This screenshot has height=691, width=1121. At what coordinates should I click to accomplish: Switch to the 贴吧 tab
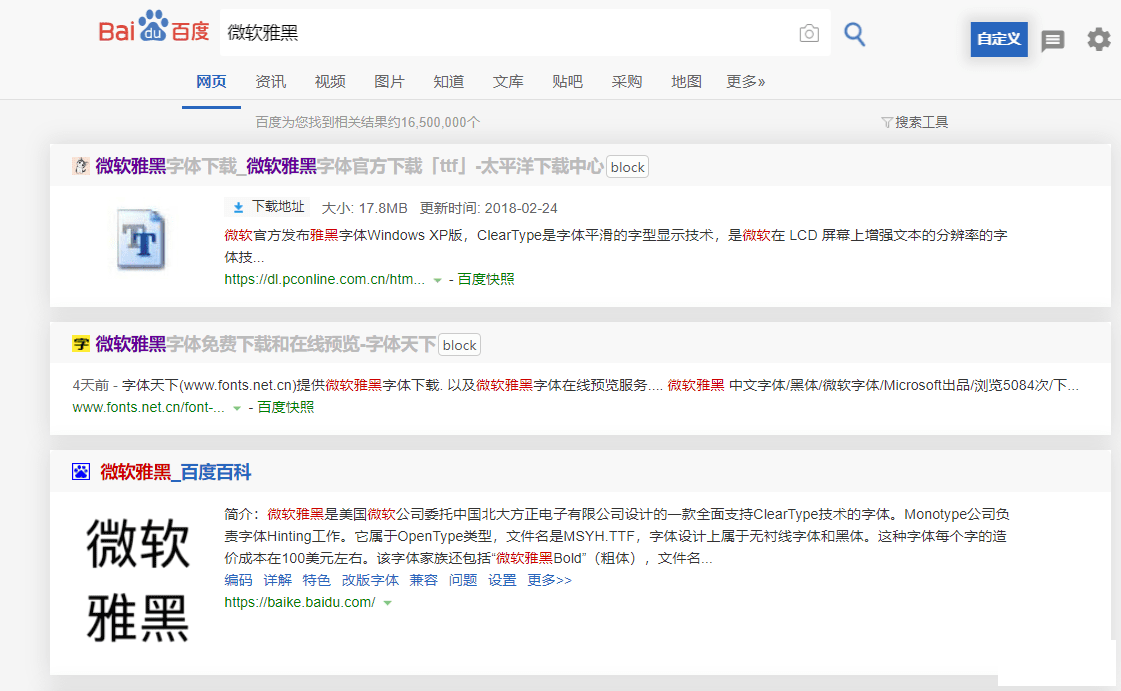tap(567, 82)
